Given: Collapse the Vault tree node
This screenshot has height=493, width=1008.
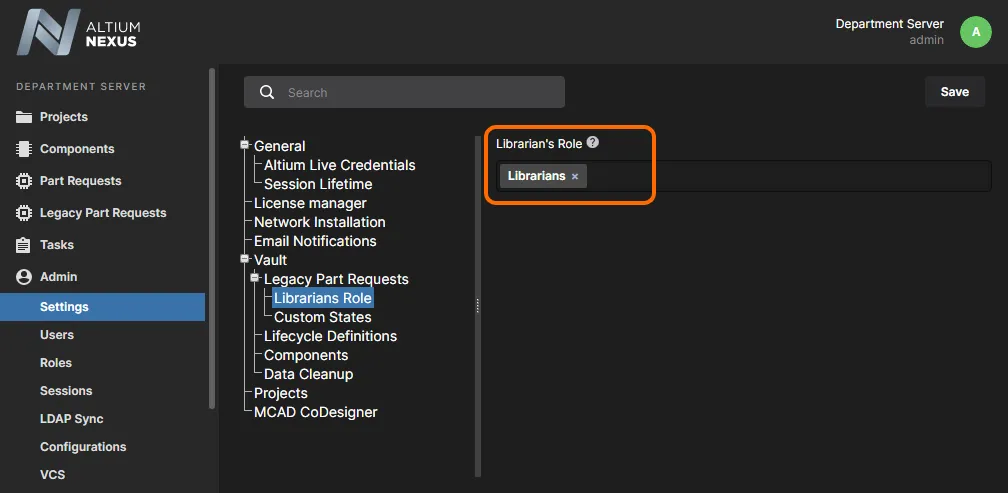Looking at the screenshot, I should pyautogui.click(x=244, y=259).
